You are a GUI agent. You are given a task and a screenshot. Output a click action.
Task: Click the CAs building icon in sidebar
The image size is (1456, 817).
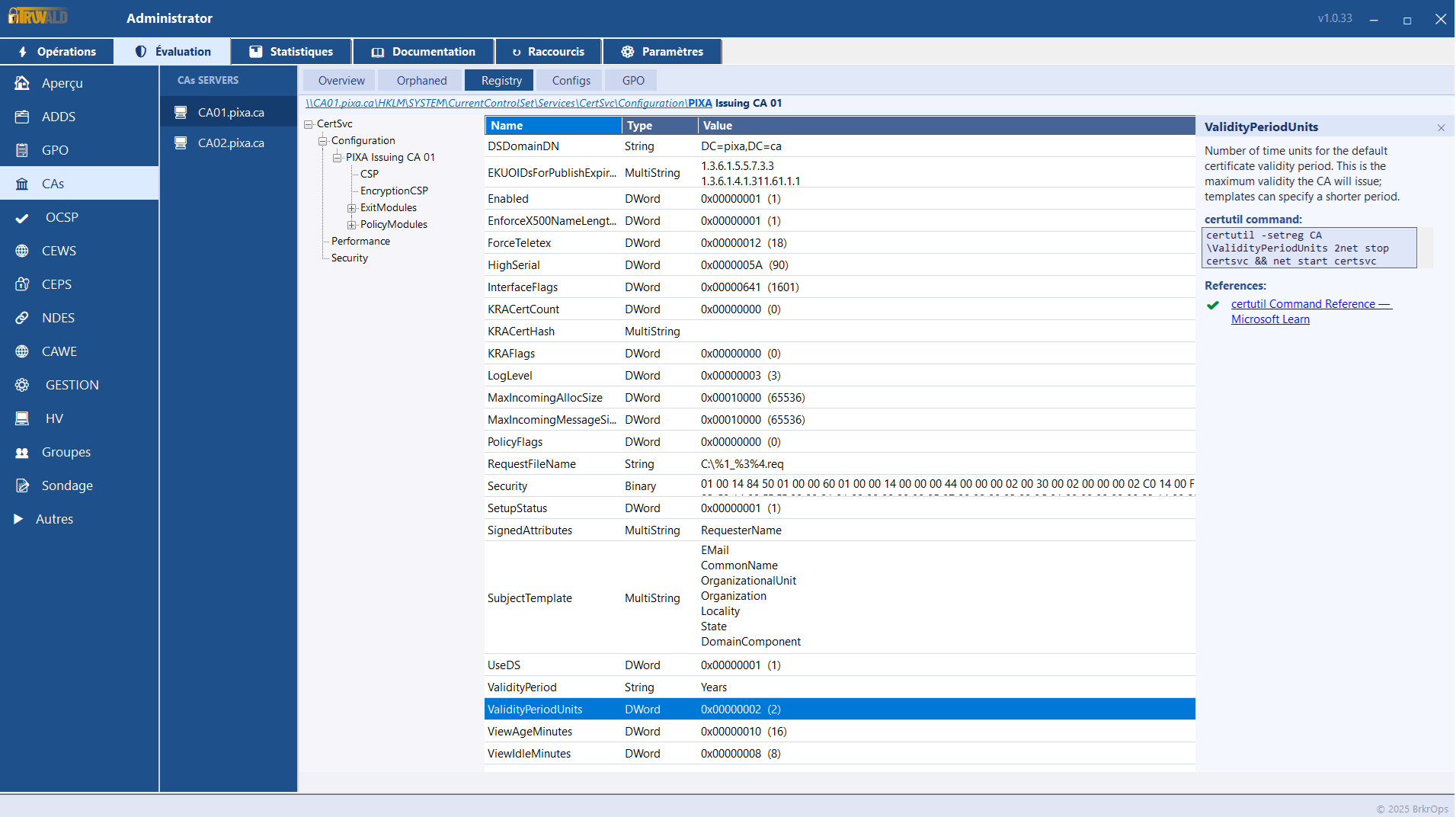pyautogui.click(x=22, y=184)
